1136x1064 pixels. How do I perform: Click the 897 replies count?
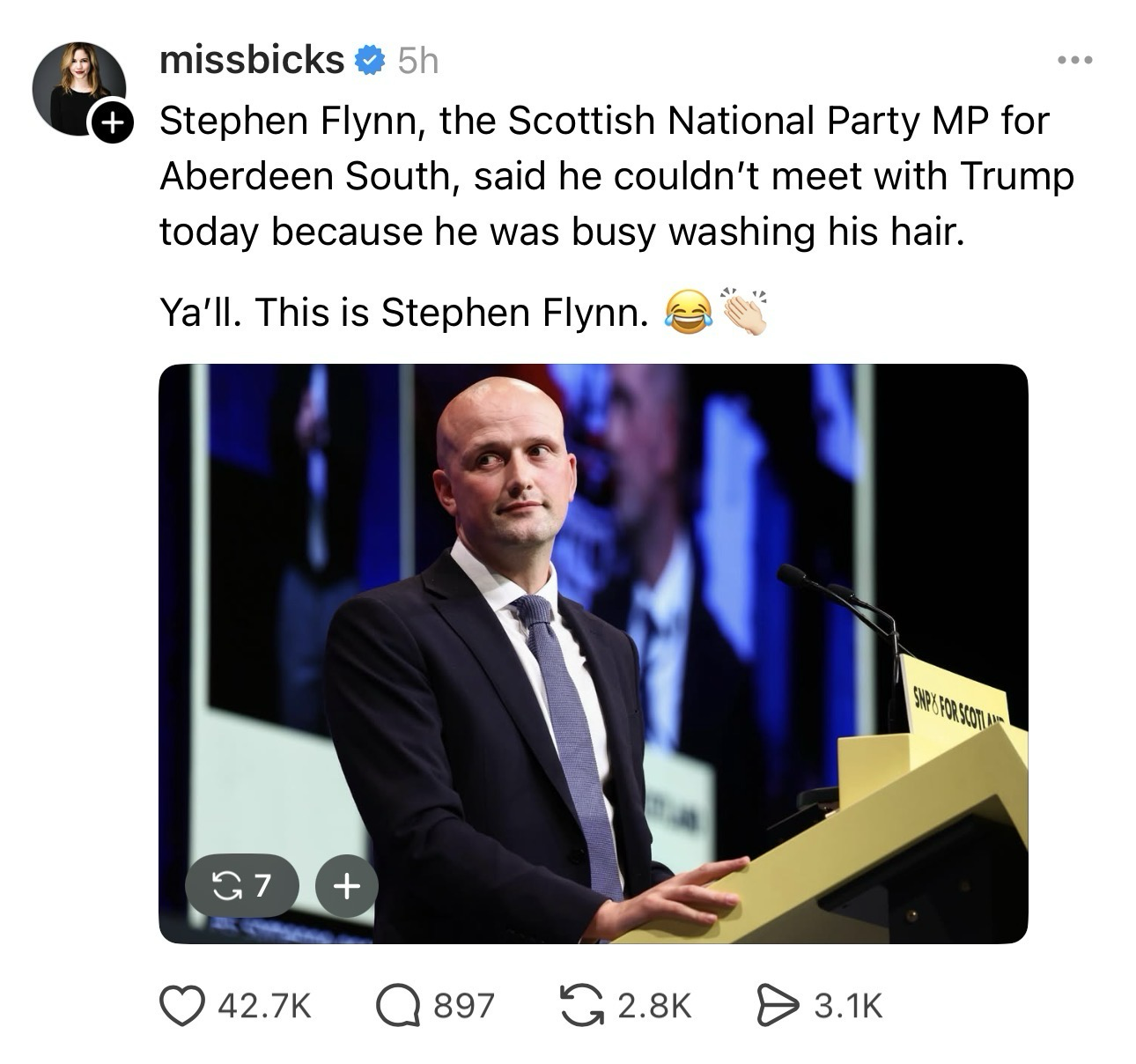coord(465,1005)
